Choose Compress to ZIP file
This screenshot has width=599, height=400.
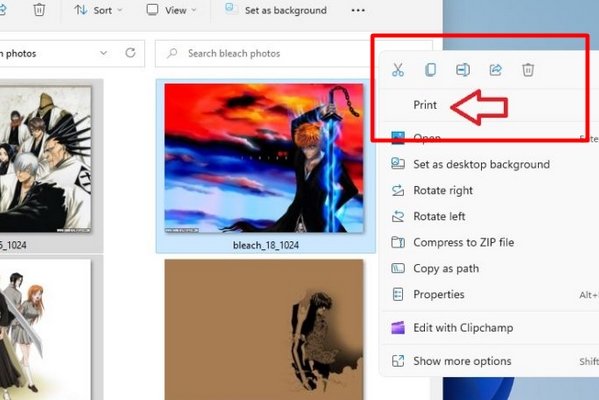click(463, 242)
